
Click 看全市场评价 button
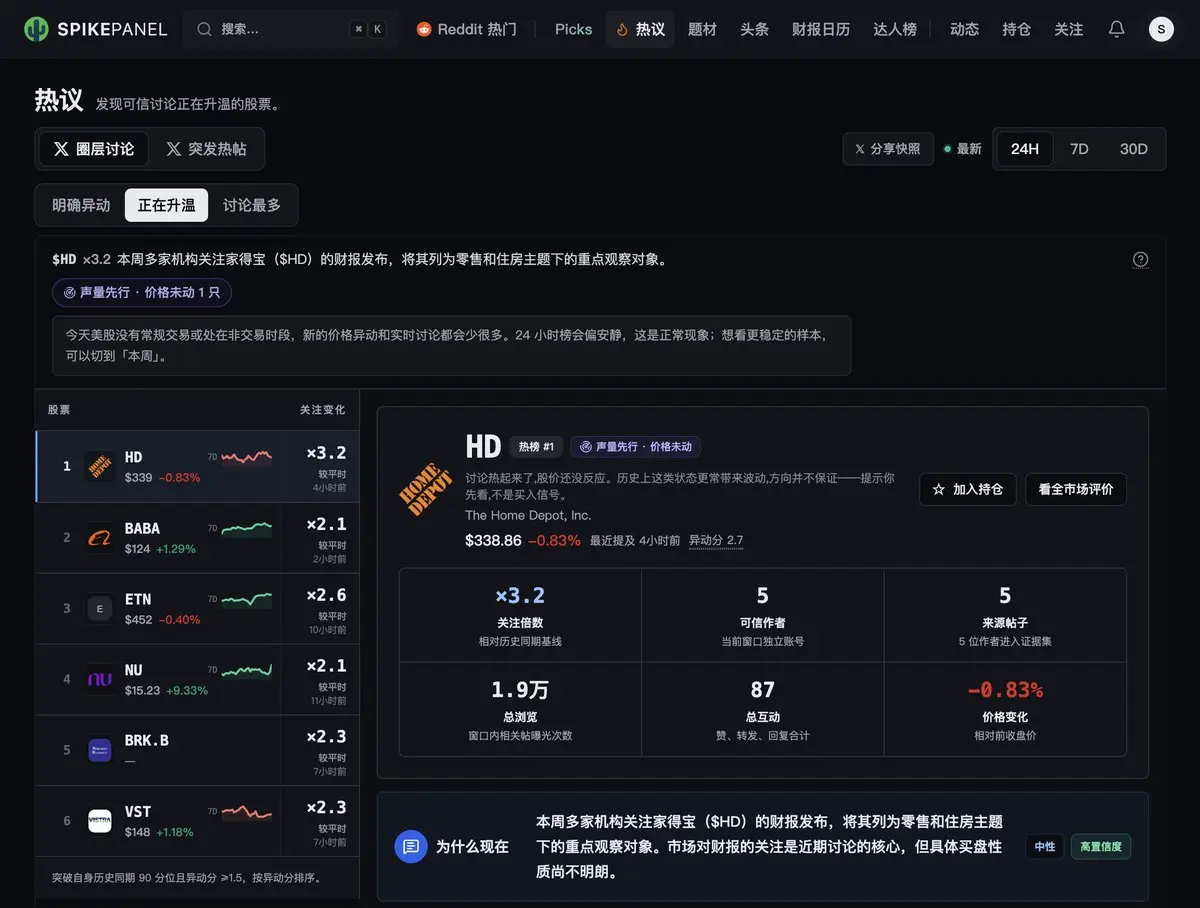(1076, 489)
